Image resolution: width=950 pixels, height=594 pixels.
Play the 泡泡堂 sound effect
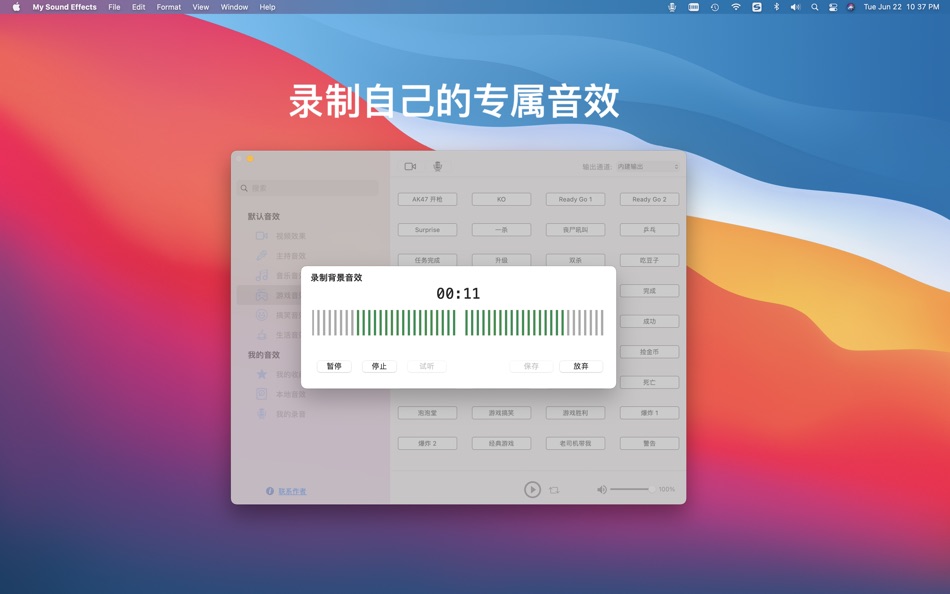point(427,413)
